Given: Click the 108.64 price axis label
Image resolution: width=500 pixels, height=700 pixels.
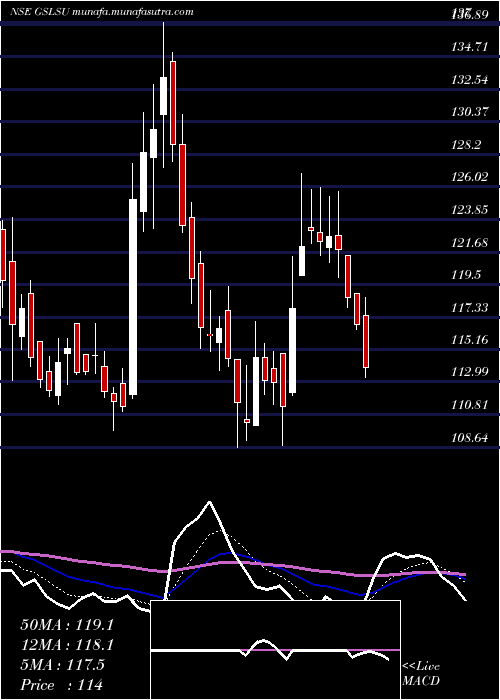Looking at the screenshot, I should [x=470, y=438].
